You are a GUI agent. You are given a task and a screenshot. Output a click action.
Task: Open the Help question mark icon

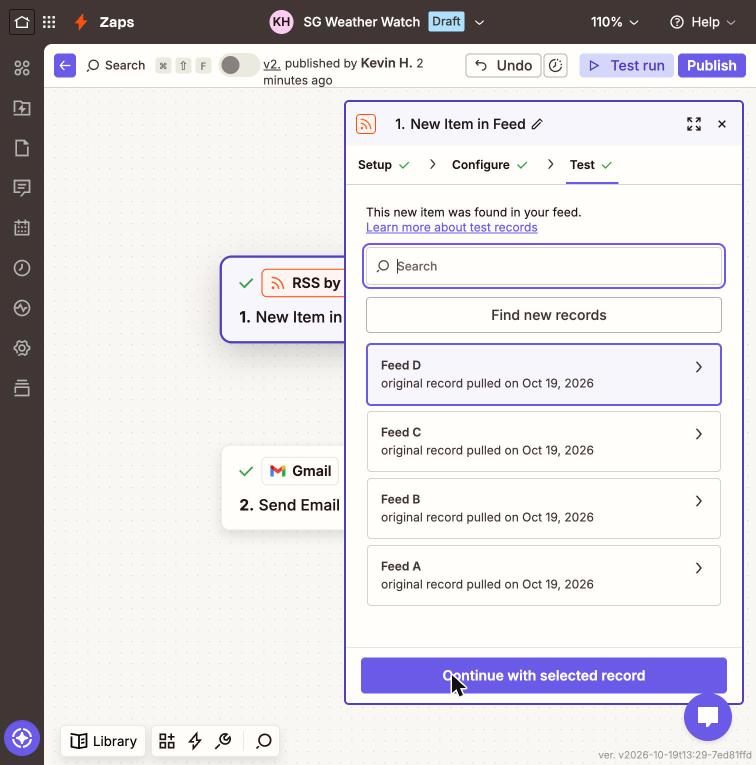[676, 22]
